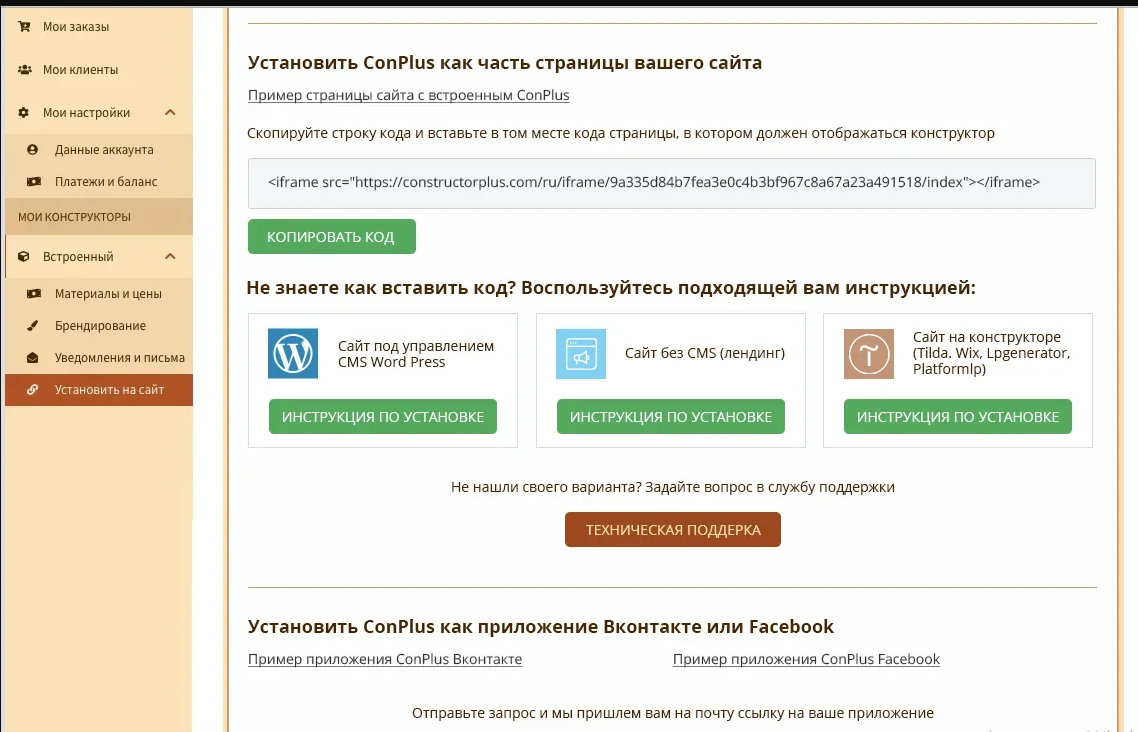Click the brush icon beside Брендирование
This screenshot has height=732, width=1138.
(x=33, y=326)
